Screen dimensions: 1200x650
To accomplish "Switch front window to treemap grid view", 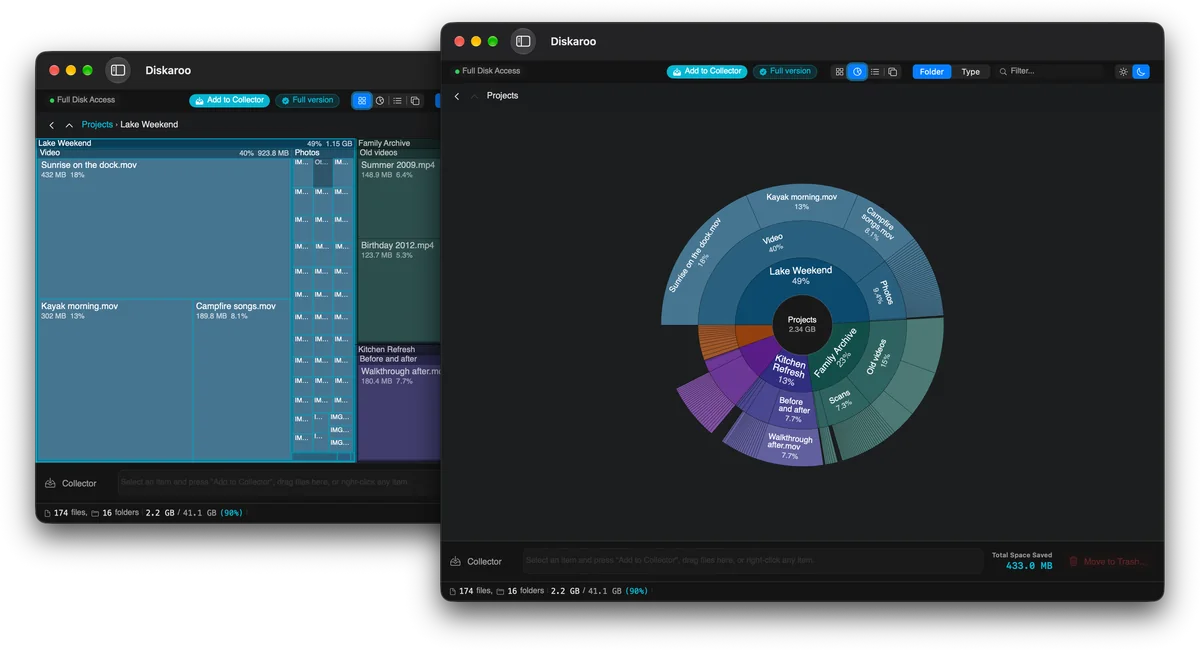I will click(839, 72).
